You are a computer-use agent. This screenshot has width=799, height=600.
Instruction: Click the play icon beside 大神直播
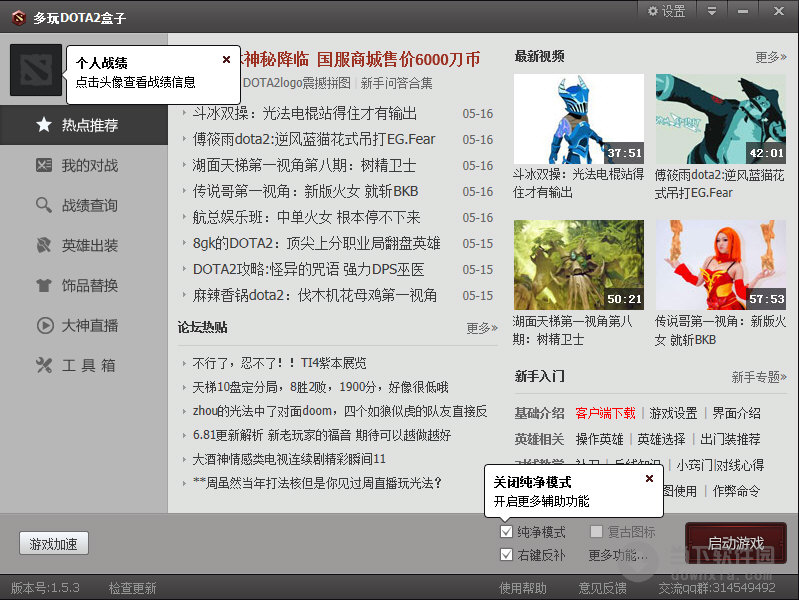point(45,325)
